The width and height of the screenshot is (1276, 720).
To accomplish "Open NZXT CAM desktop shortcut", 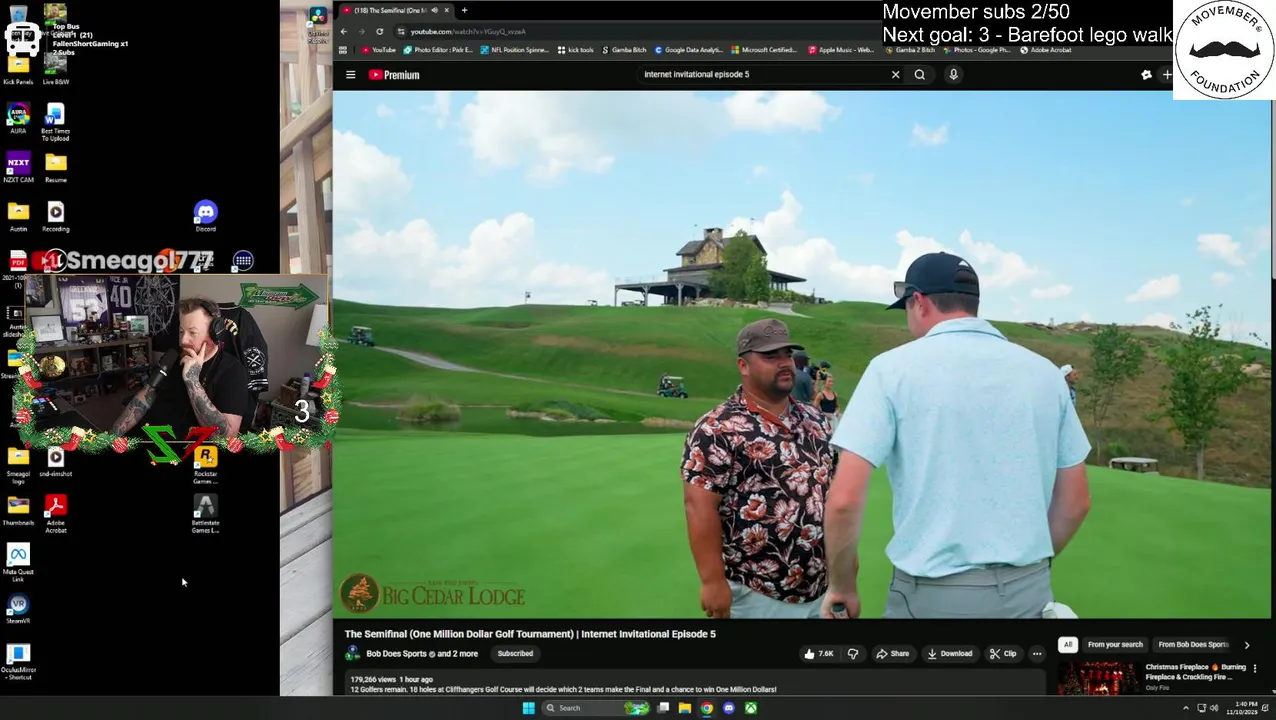I will pos(18,167).
